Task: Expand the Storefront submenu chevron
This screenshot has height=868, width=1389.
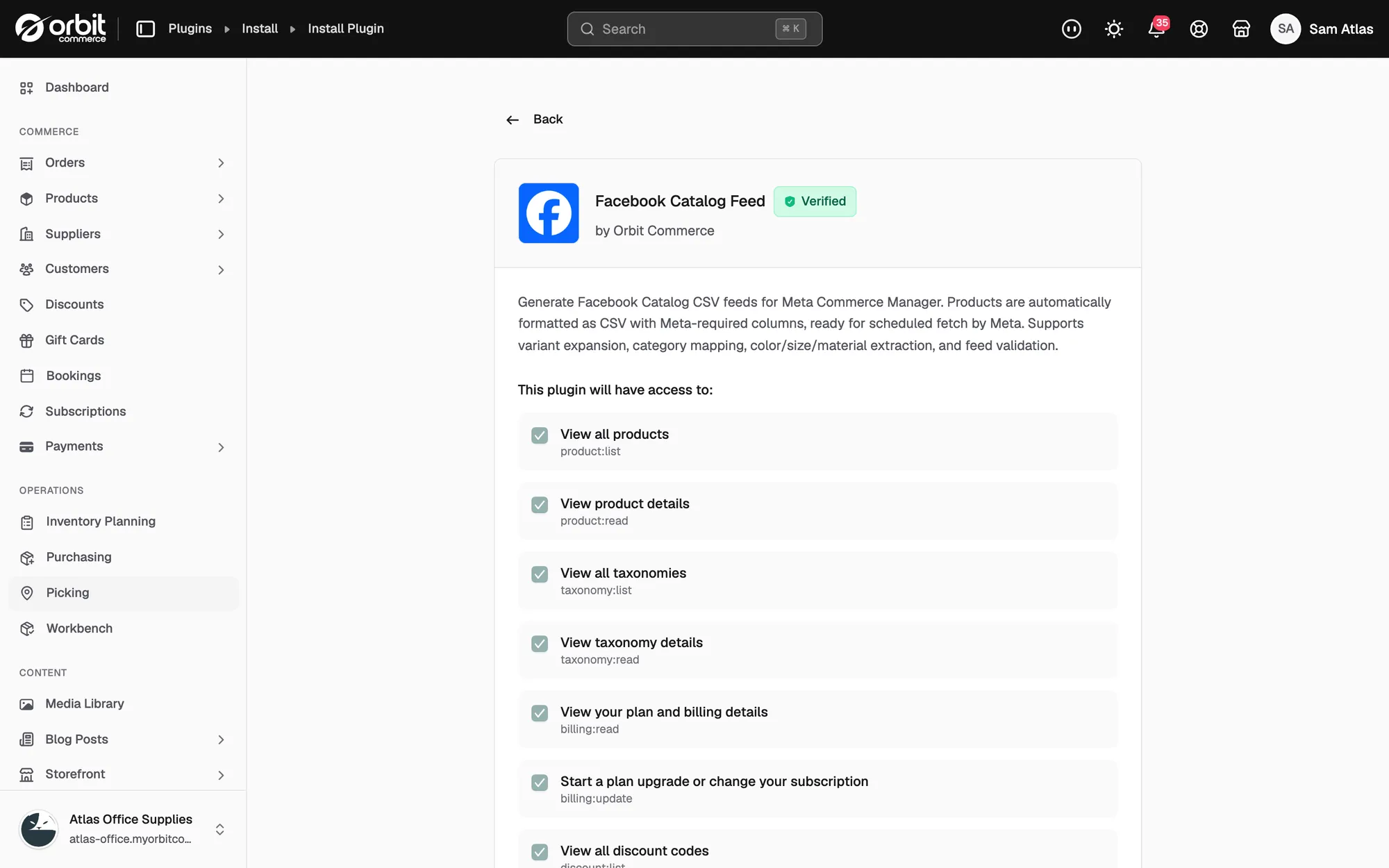Action: 221,775
